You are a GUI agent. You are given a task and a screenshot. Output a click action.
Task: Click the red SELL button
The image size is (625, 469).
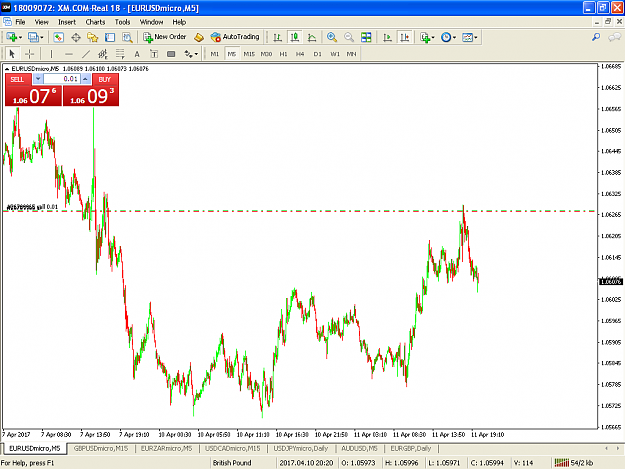tap(17, 79)
